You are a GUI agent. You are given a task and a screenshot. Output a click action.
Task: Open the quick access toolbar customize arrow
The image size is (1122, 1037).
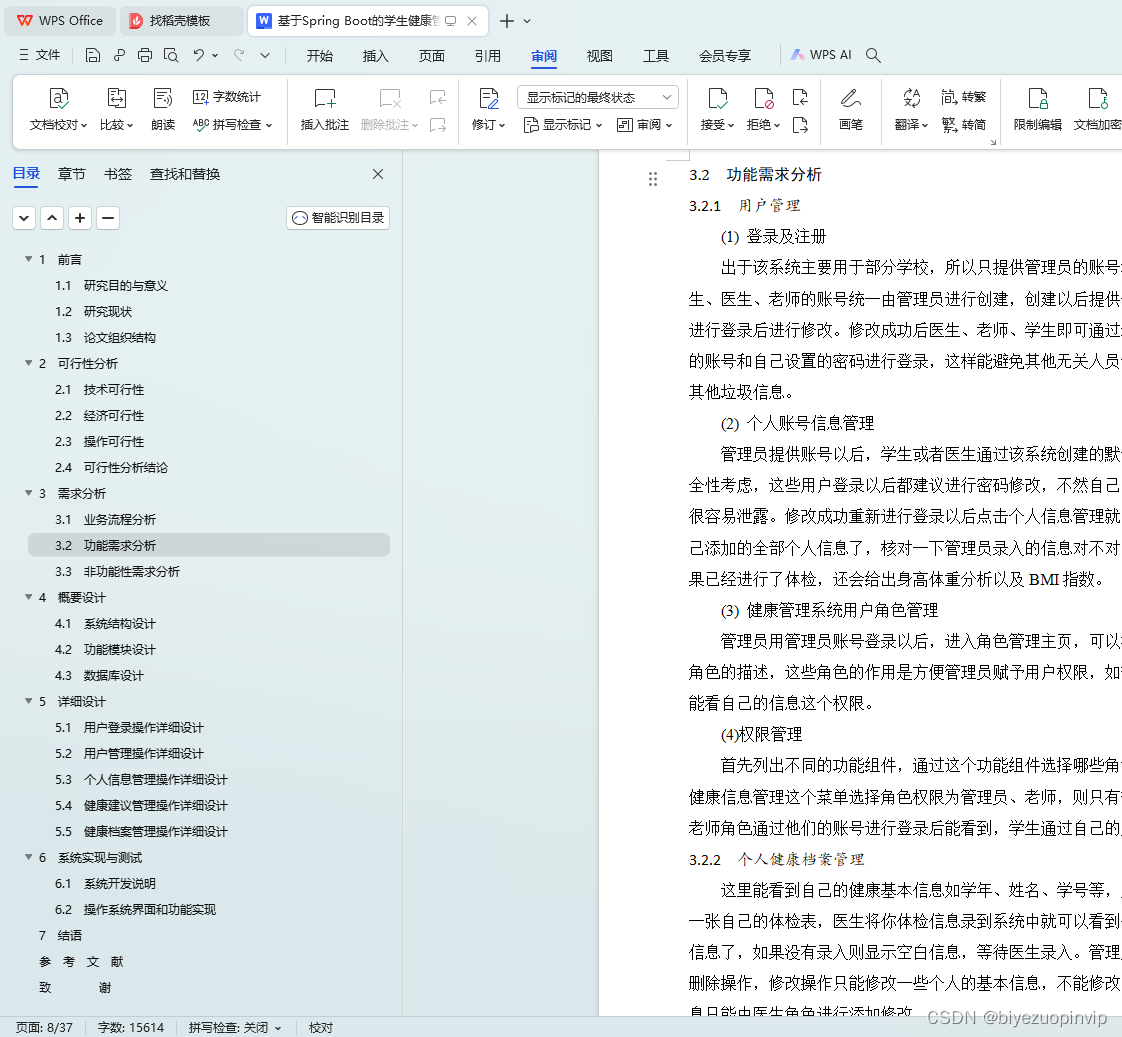[265, 55]
